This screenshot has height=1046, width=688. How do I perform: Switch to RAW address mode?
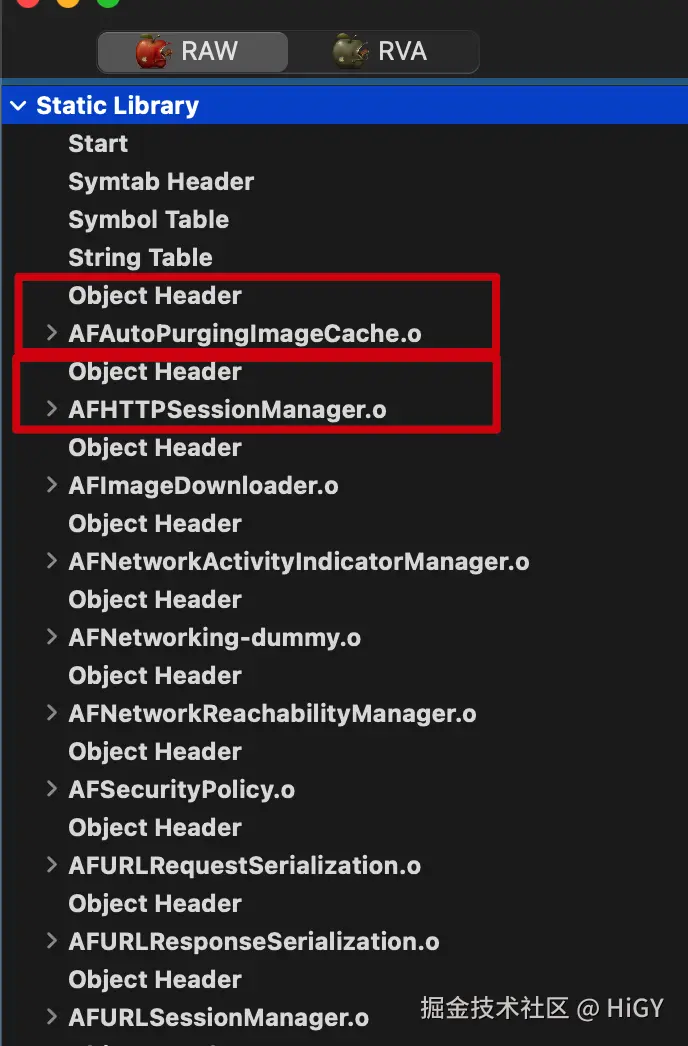[x=193, y=52]
